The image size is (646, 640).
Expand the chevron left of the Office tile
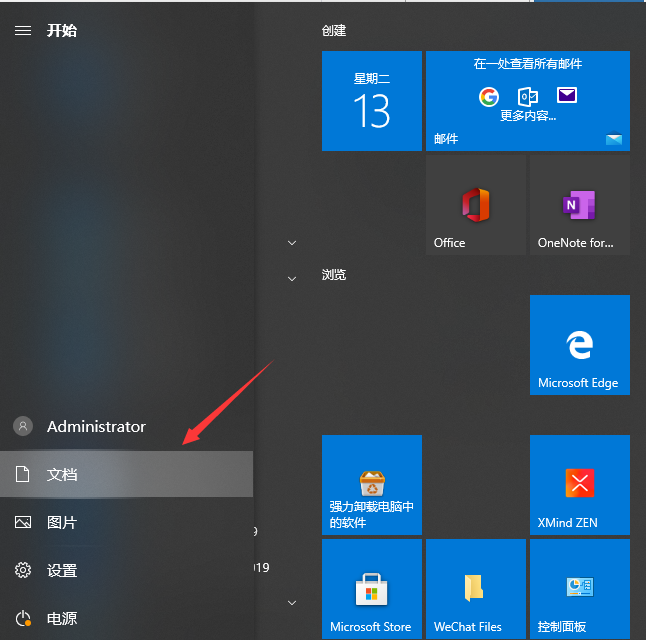pos(292,243)
